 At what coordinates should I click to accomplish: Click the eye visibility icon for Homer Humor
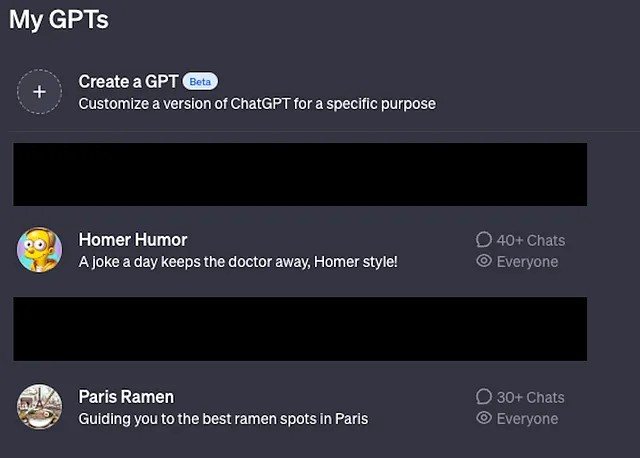(x=484, y=261)
